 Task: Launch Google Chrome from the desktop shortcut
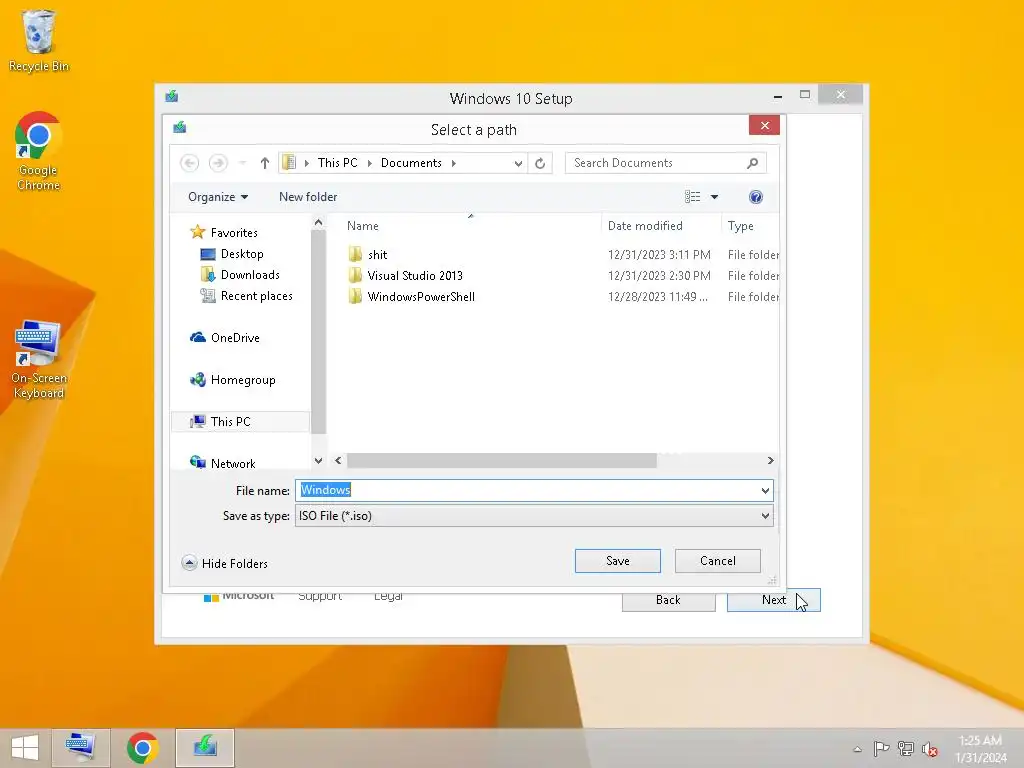[39, 151]
